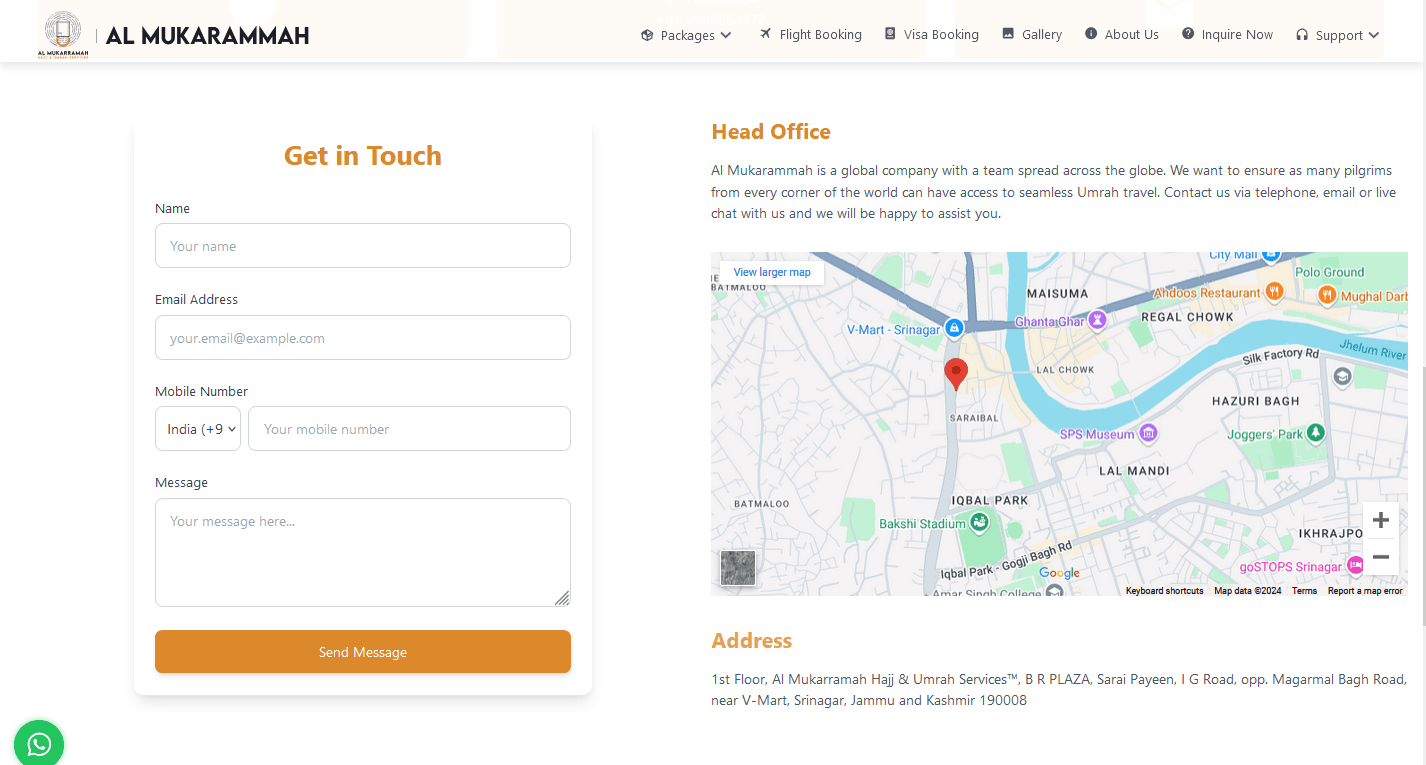Expand Packages dropdown chevron
Image resolution: width=1426 pixels, height=765 pixels.
726,35
